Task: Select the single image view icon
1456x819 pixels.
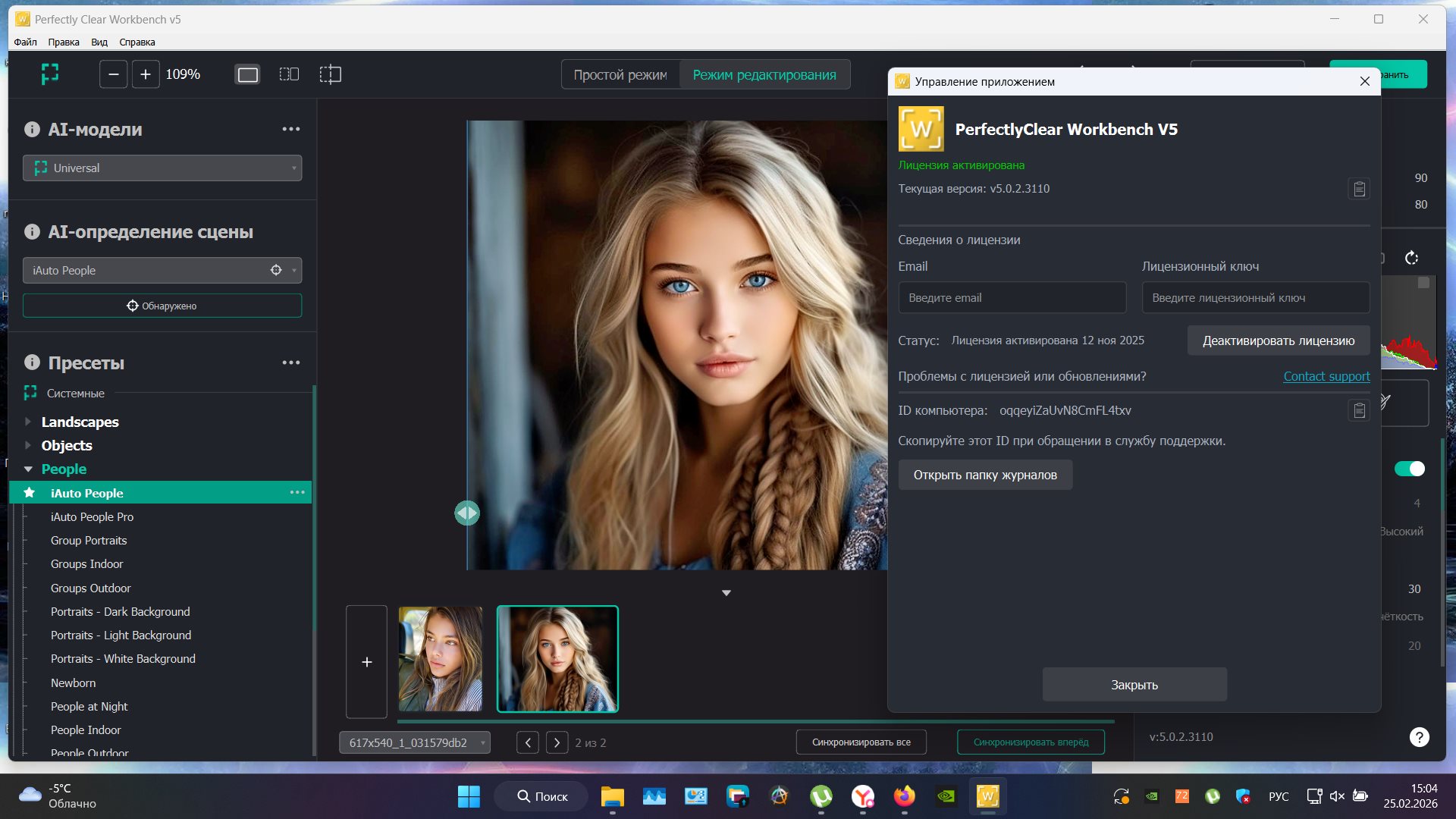Action: point(248,74)
